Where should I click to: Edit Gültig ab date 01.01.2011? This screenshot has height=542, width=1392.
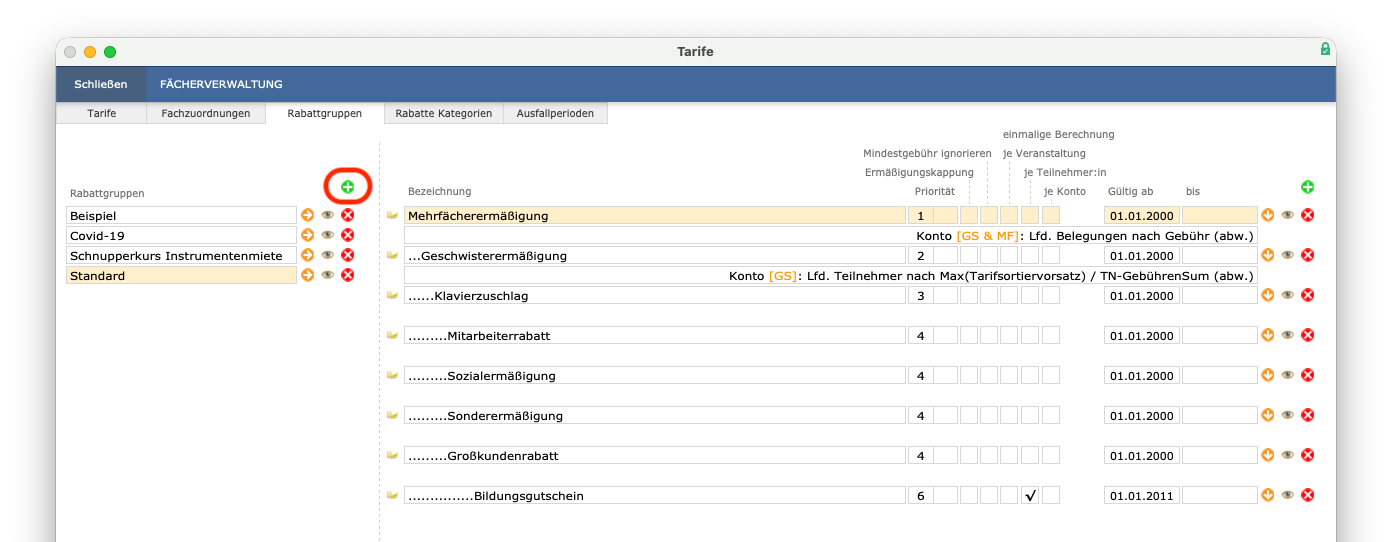click(1142, 495)
